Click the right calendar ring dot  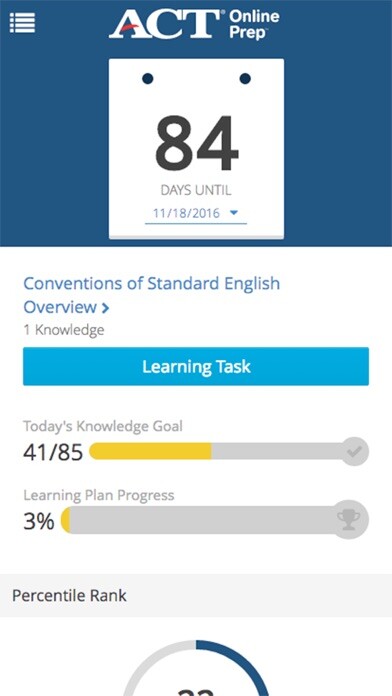pos(245,79)
